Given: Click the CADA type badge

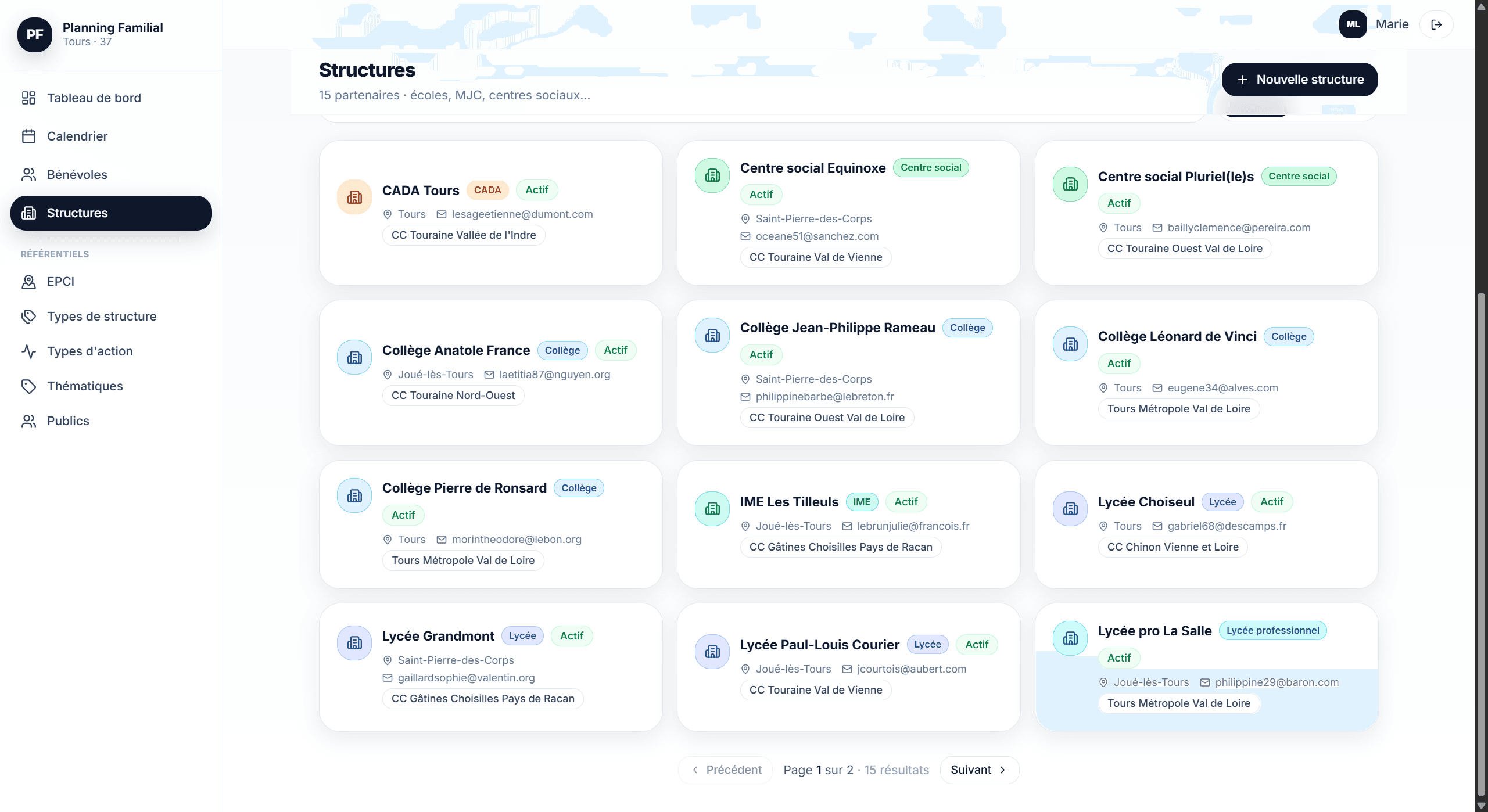Looking at the screenshot, I should pos(487,190).
